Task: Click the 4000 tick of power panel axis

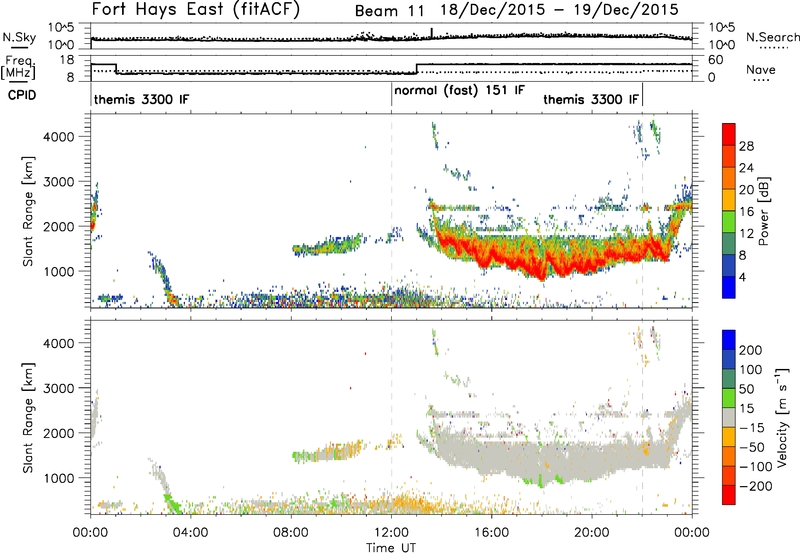Action: tap(59, 137)
